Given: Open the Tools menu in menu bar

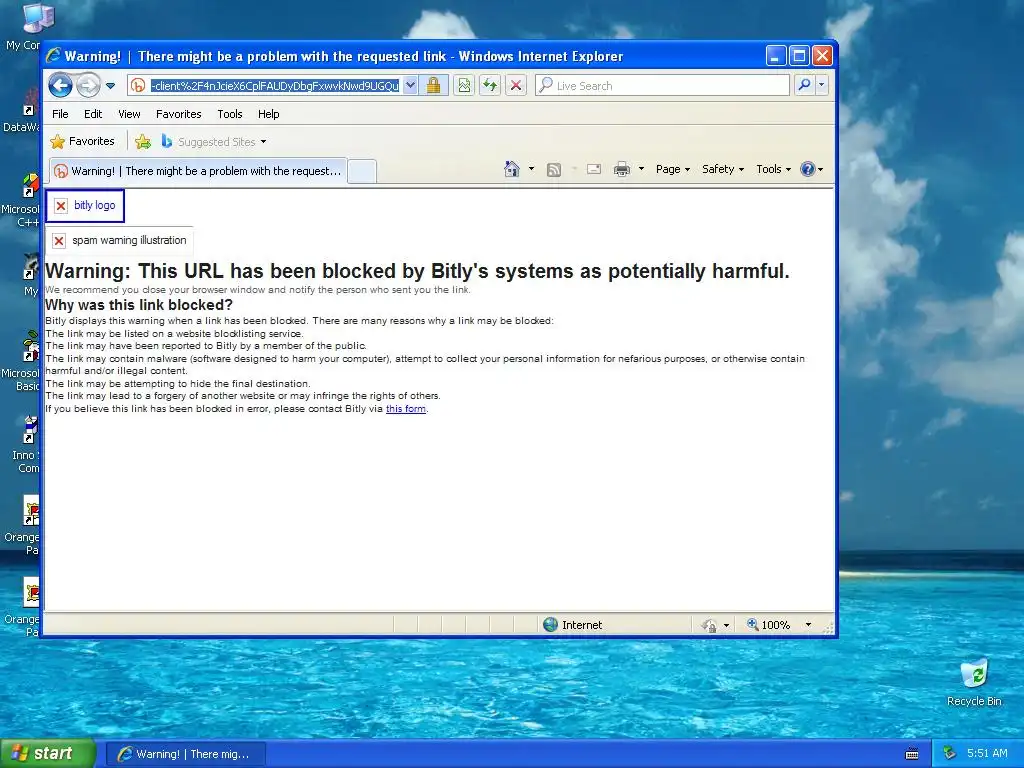Looking at the screenshot, I should coord(230,114).
